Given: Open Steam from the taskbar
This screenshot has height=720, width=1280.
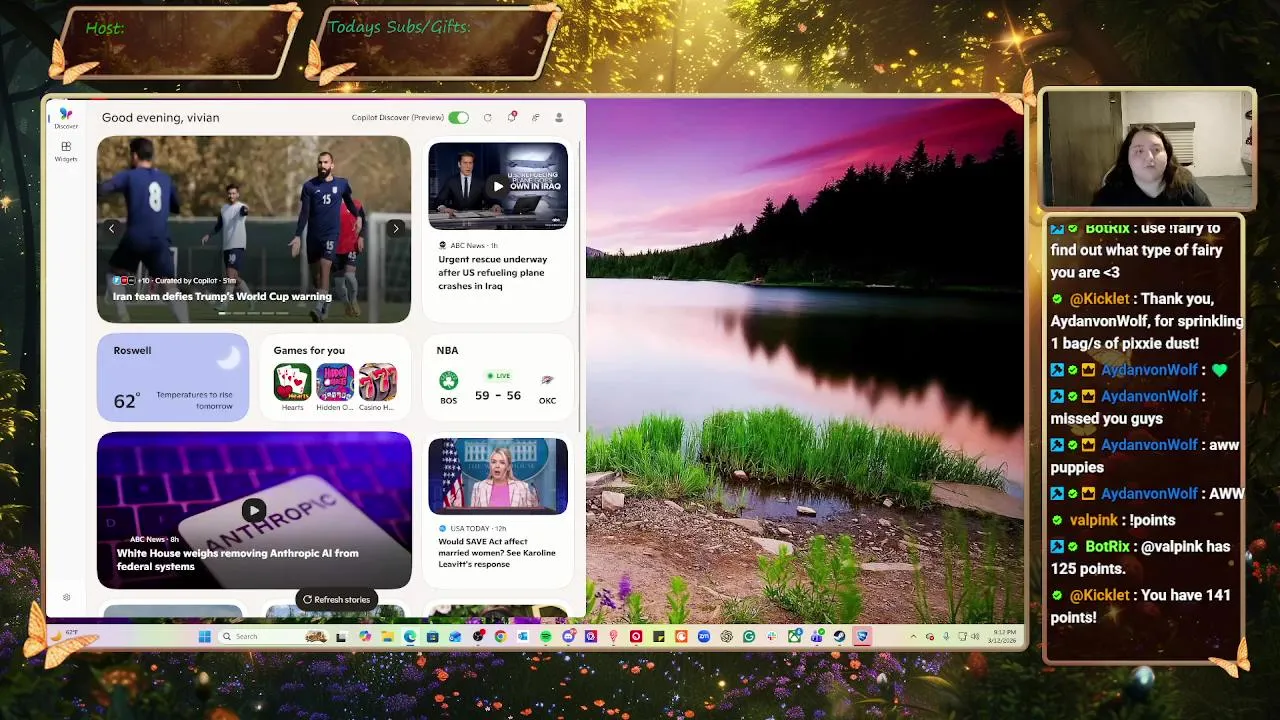Looking at the screenshot, I should 839,636.
